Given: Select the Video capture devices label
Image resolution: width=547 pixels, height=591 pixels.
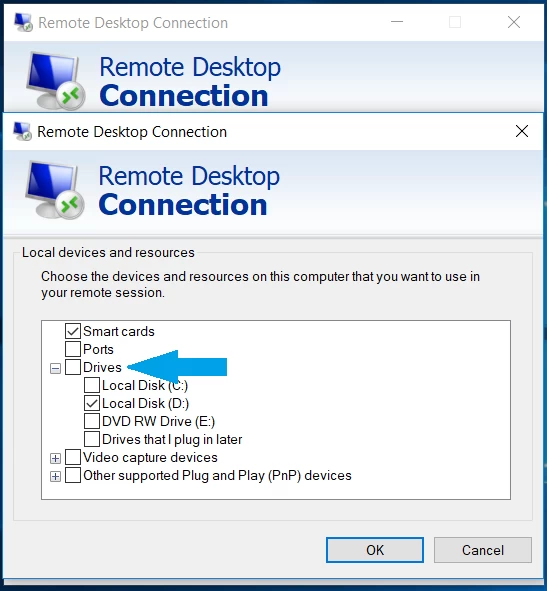Looking at the screenshot, I should pyautogui.click(x=150, y=457).
